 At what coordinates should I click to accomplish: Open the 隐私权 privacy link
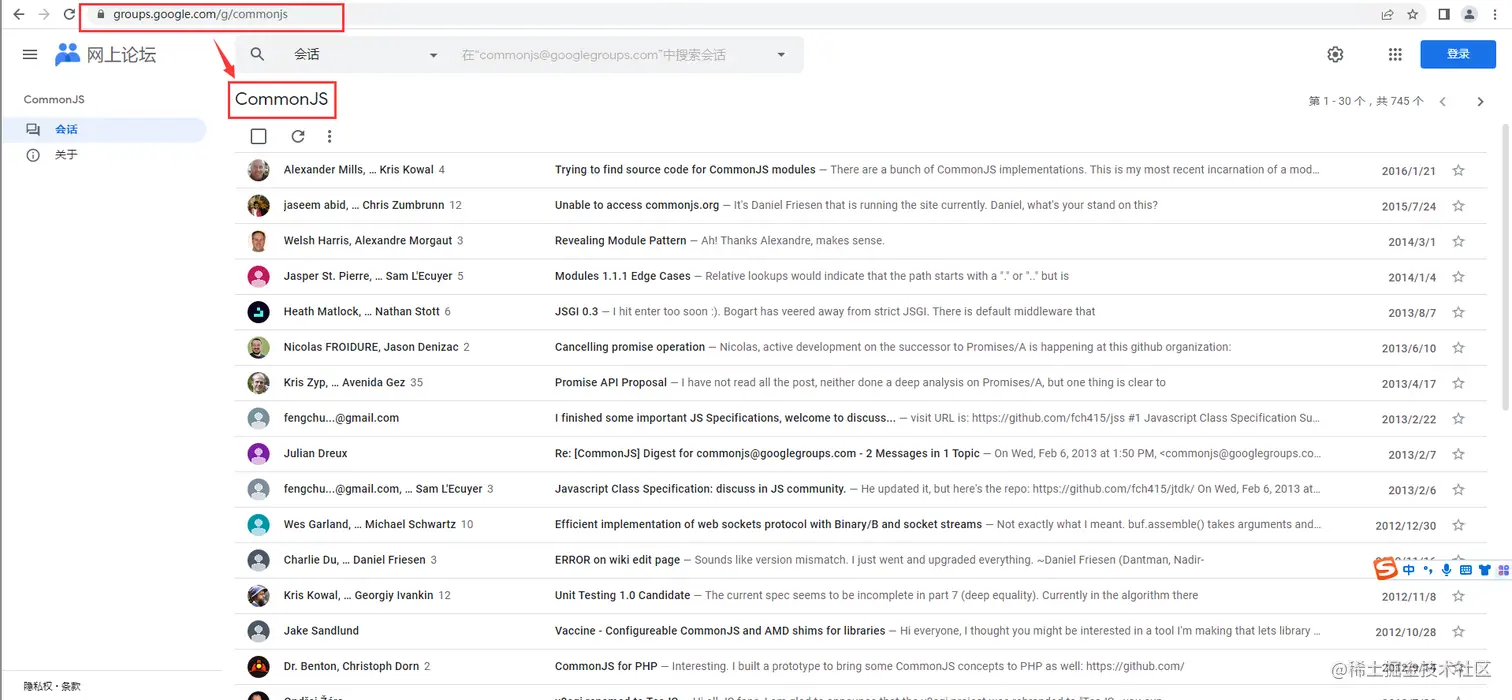tap(38, 687)
